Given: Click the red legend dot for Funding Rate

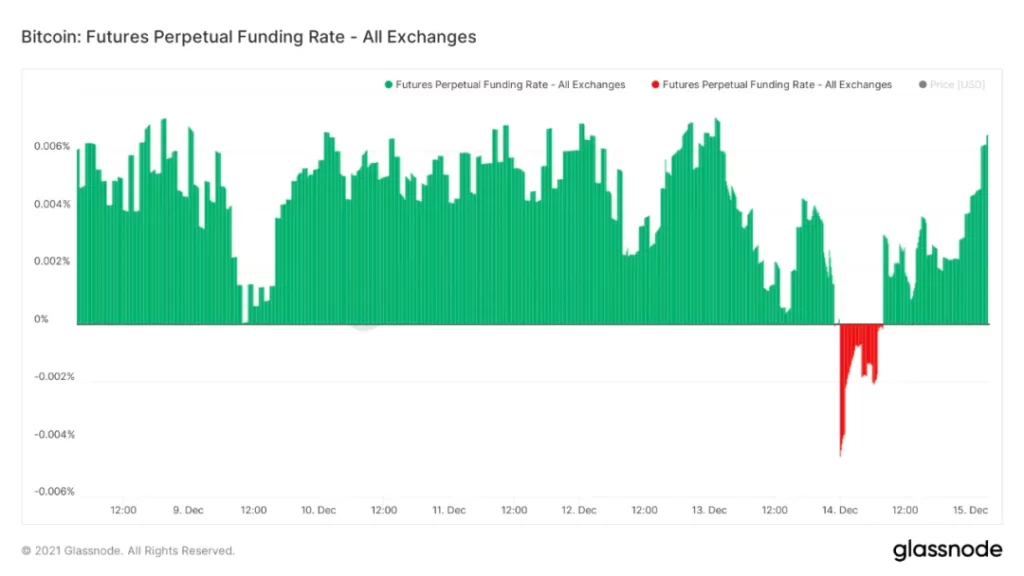Looking at the screenshot, I should pyautogui.click(x=655, y=85).
